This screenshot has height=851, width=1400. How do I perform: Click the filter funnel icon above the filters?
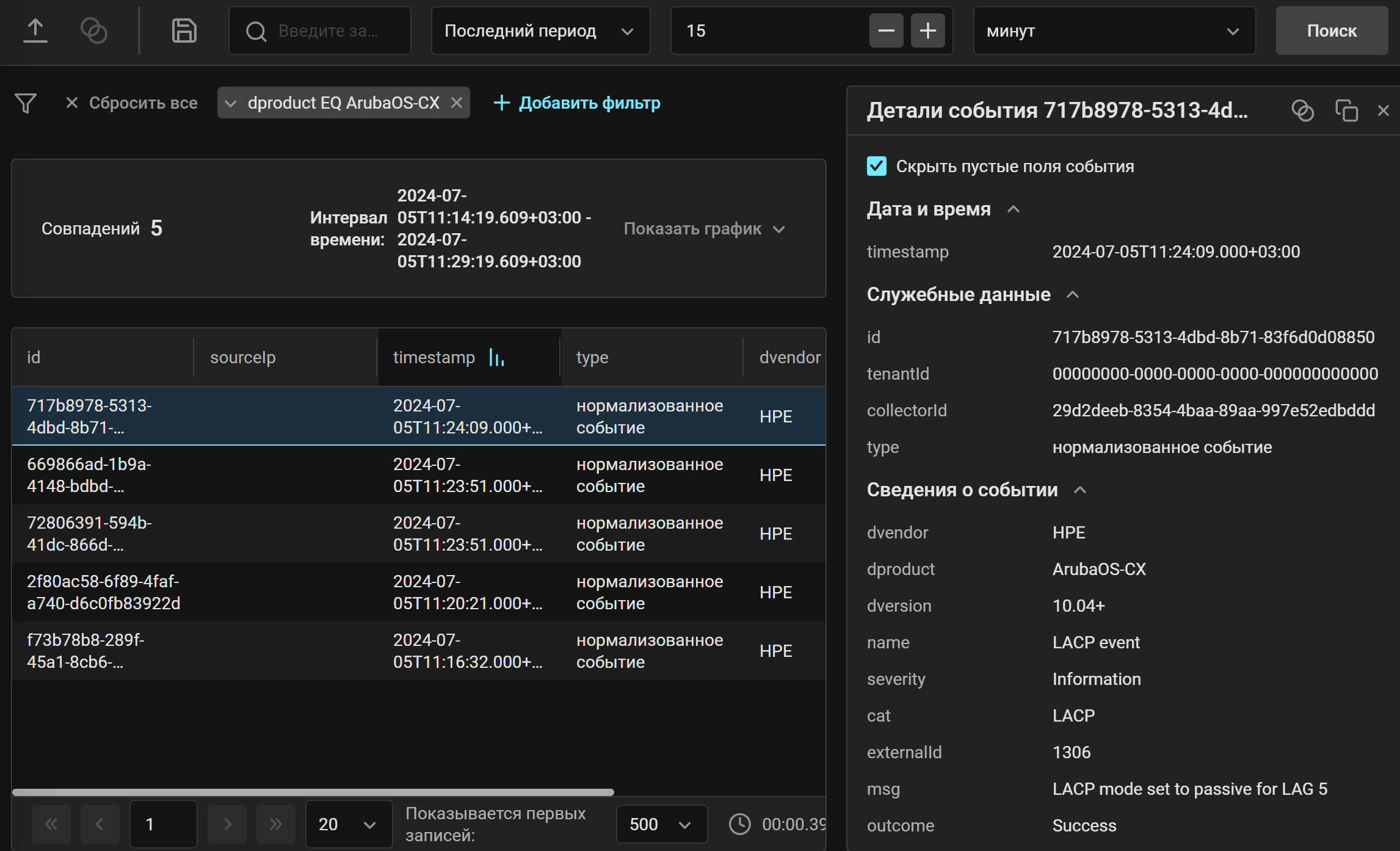click(26, 103)
